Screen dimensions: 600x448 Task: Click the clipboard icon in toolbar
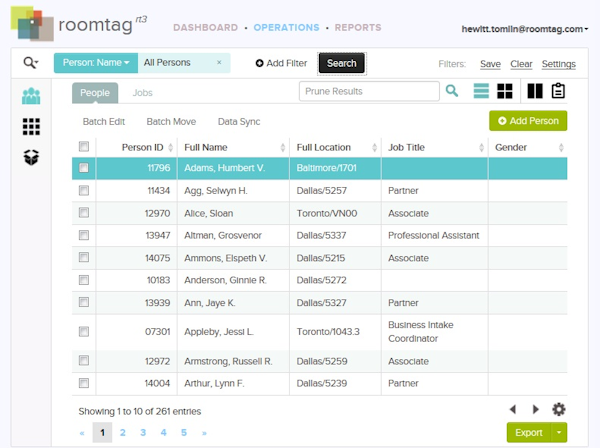pyautogui.click(x=558, y=92)
